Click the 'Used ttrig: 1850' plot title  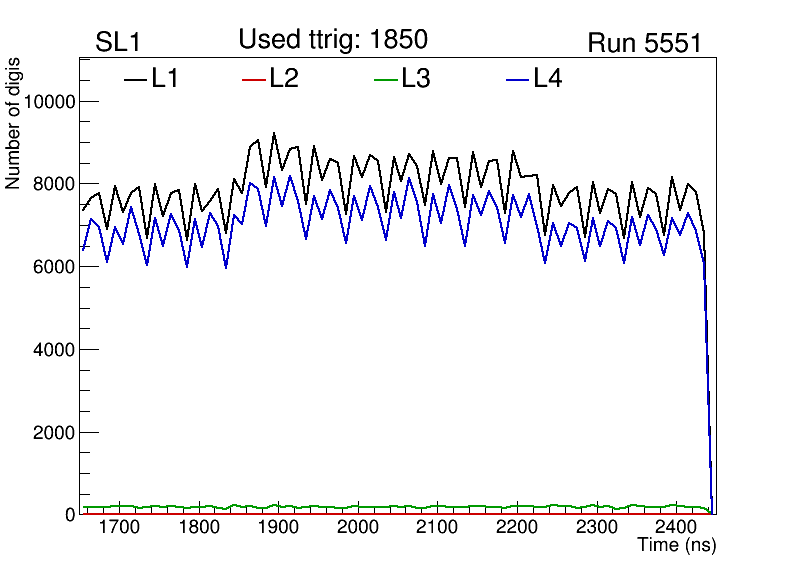[x=333, y=40]
